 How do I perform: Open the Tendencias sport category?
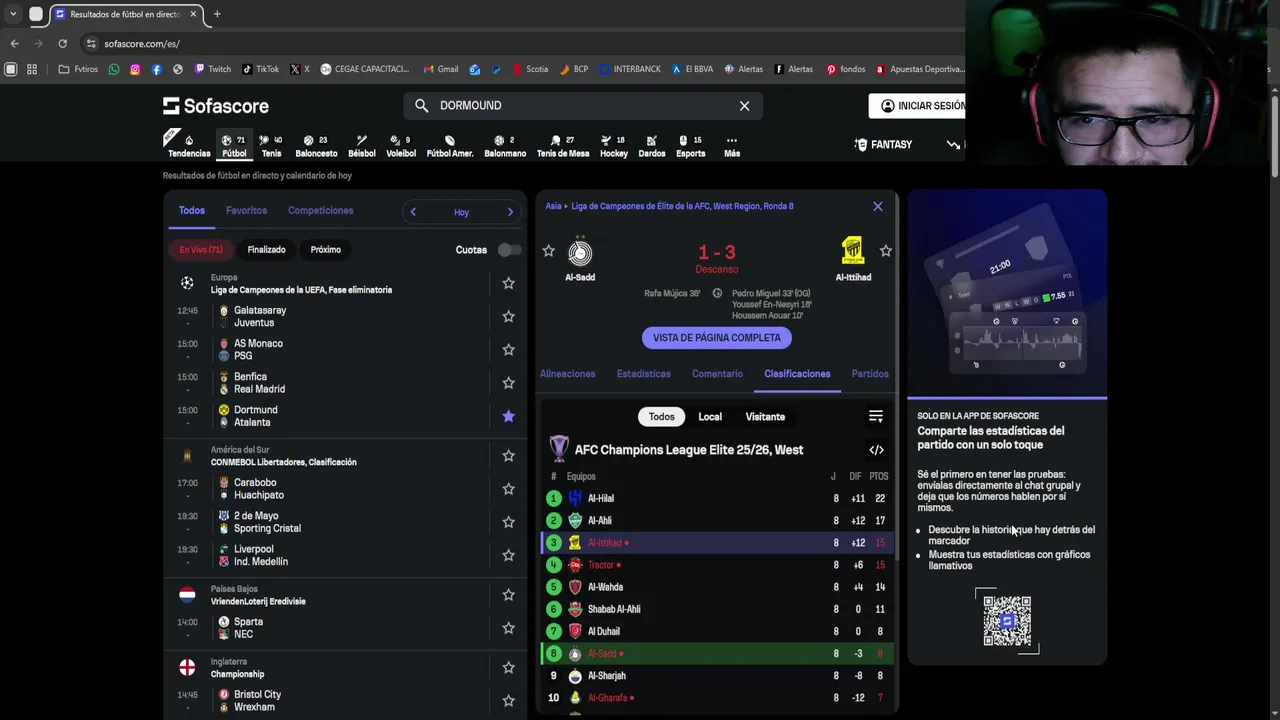pyautogui.click(x=188, y=146)
